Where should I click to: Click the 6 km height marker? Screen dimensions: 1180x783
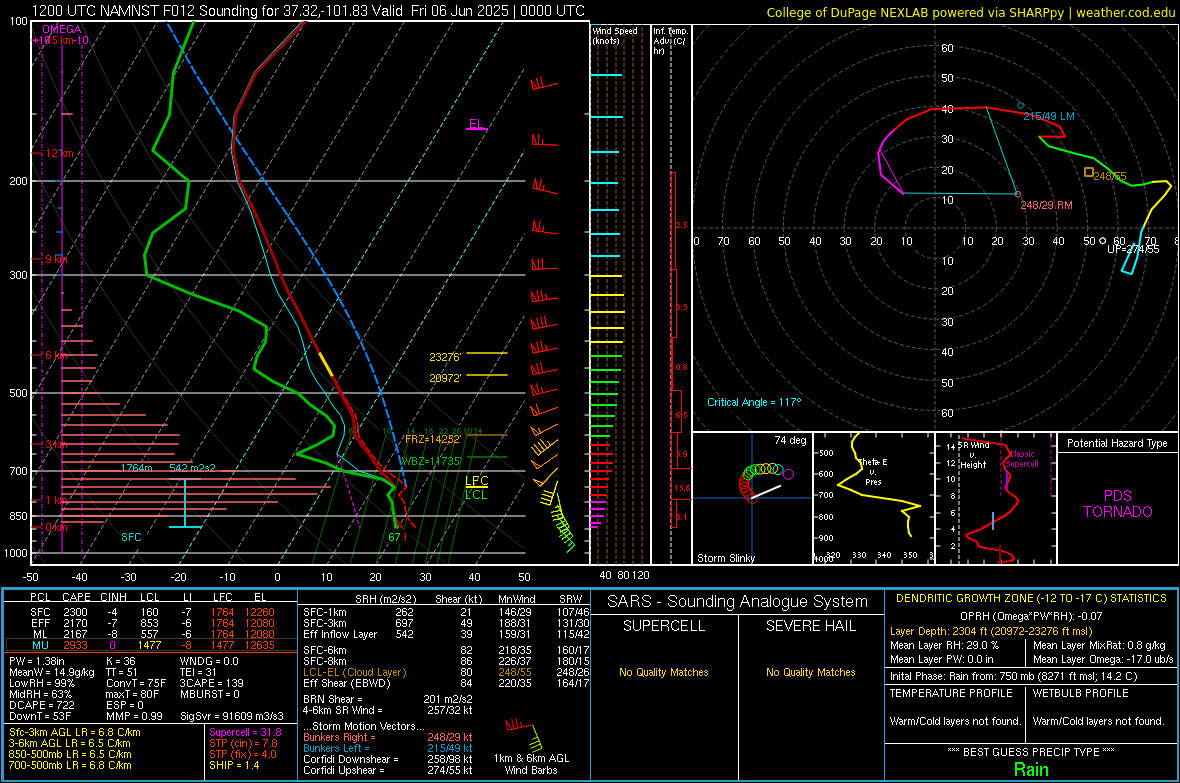pos(56,355)
